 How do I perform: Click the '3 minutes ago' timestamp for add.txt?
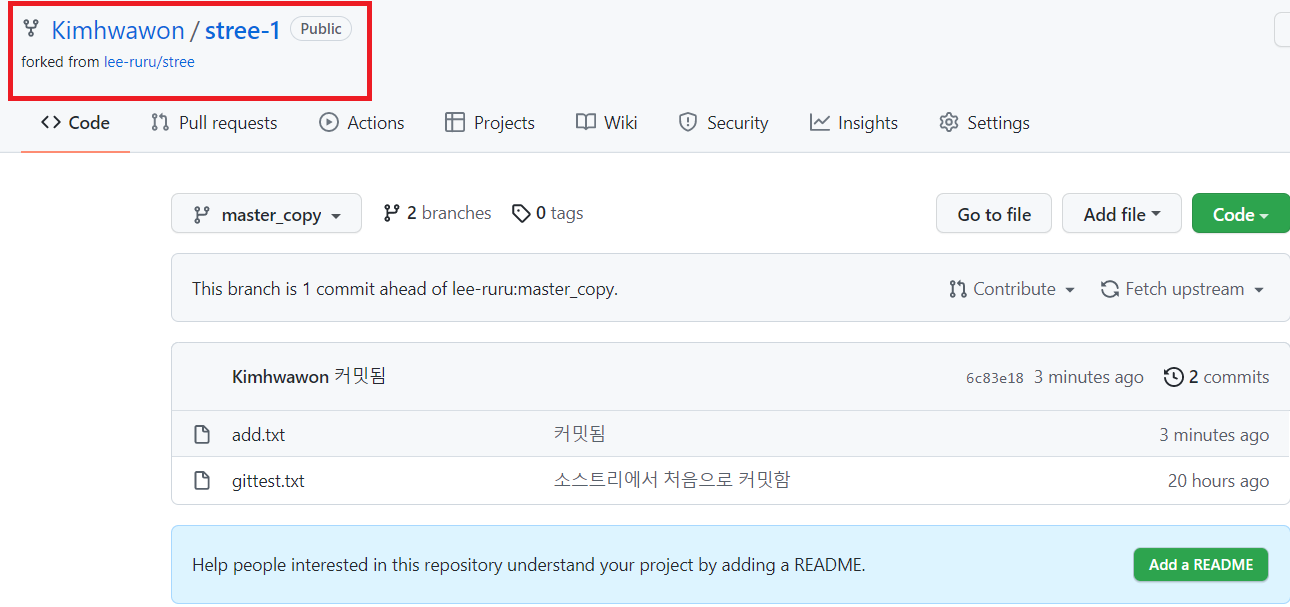point(1214,435)
